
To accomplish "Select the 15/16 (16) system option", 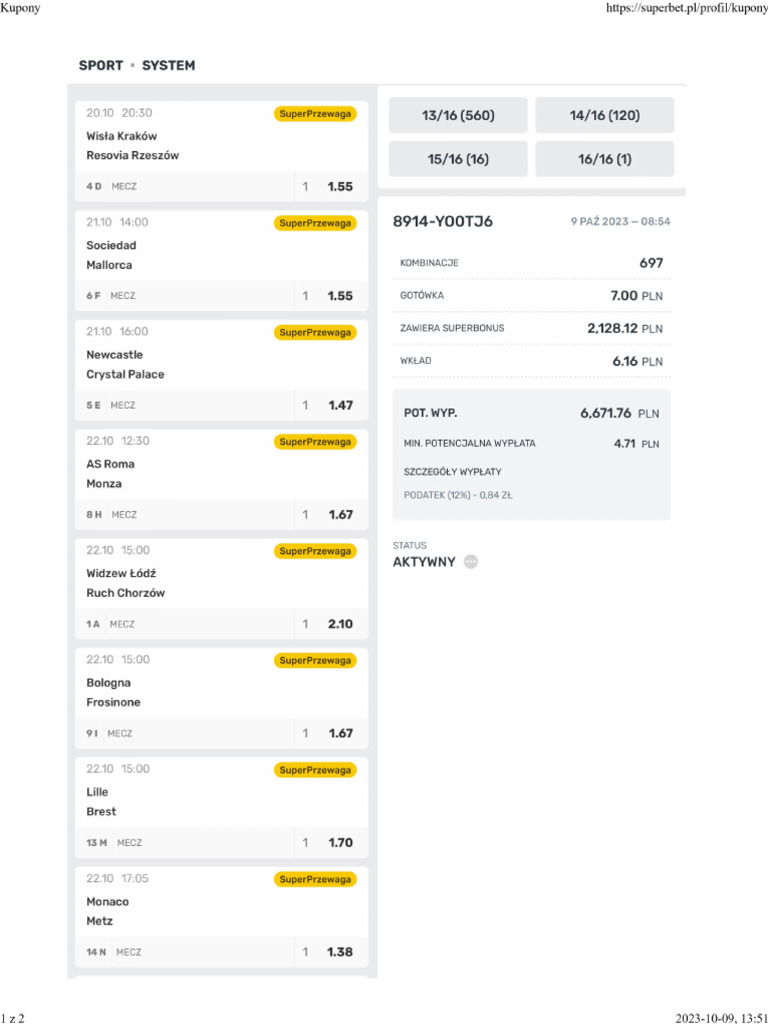I will tap(458, 159).
